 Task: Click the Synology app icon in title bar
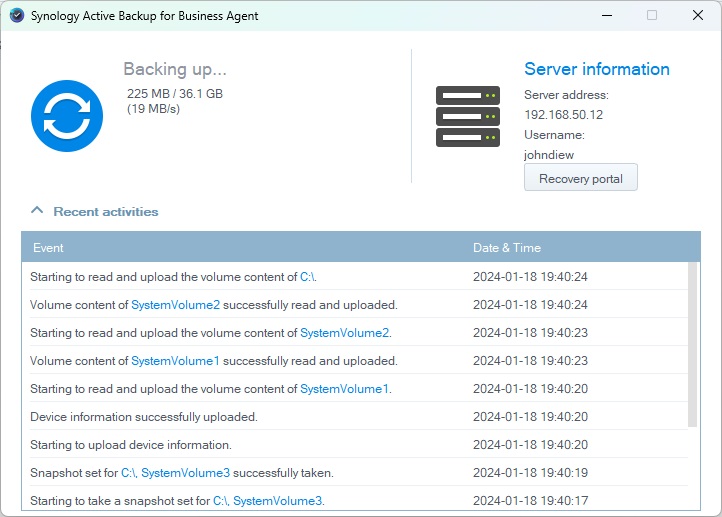pyautogui.click(x=16, y=15)
